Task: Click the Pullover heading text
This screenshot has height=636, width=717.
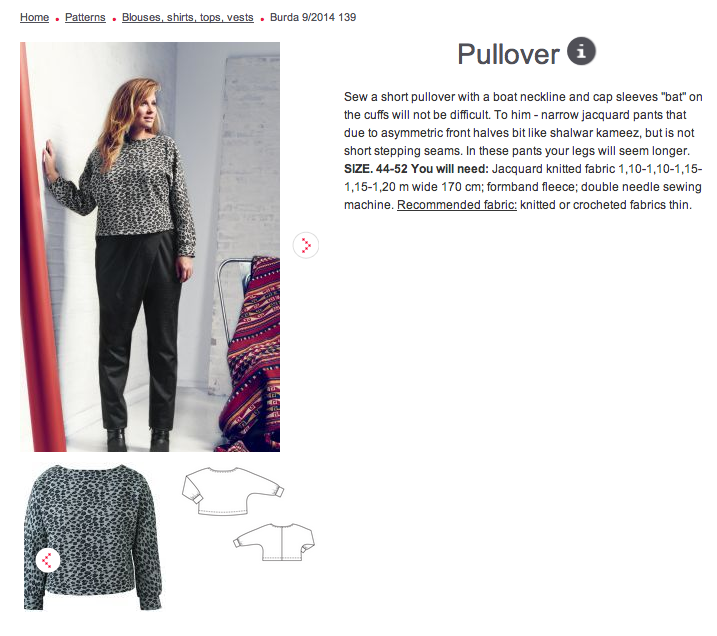Action: [508, 54]
